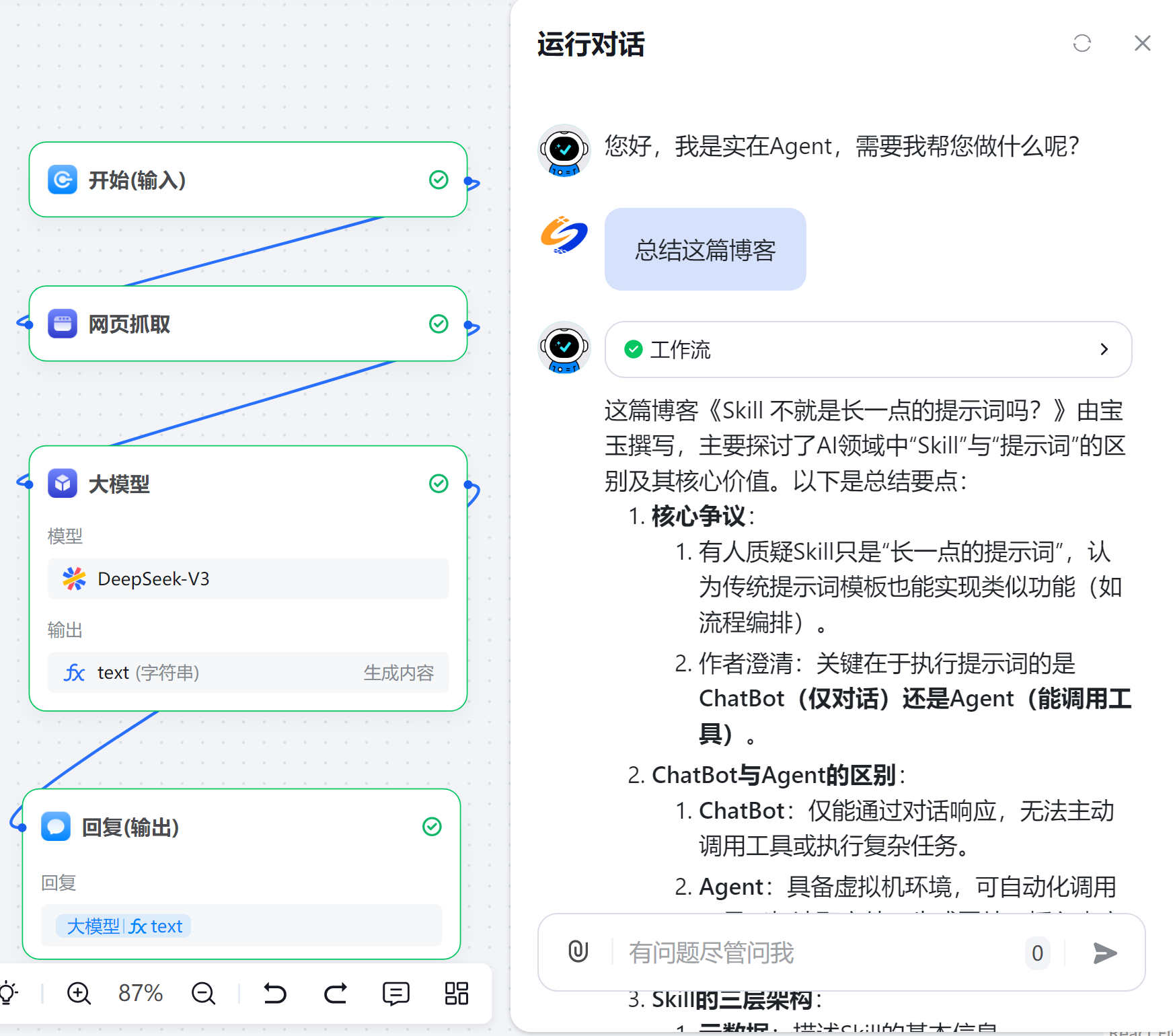Expand the 工作流 result chevron
The image size is (1173, 1036).
tap(1103, 349)
